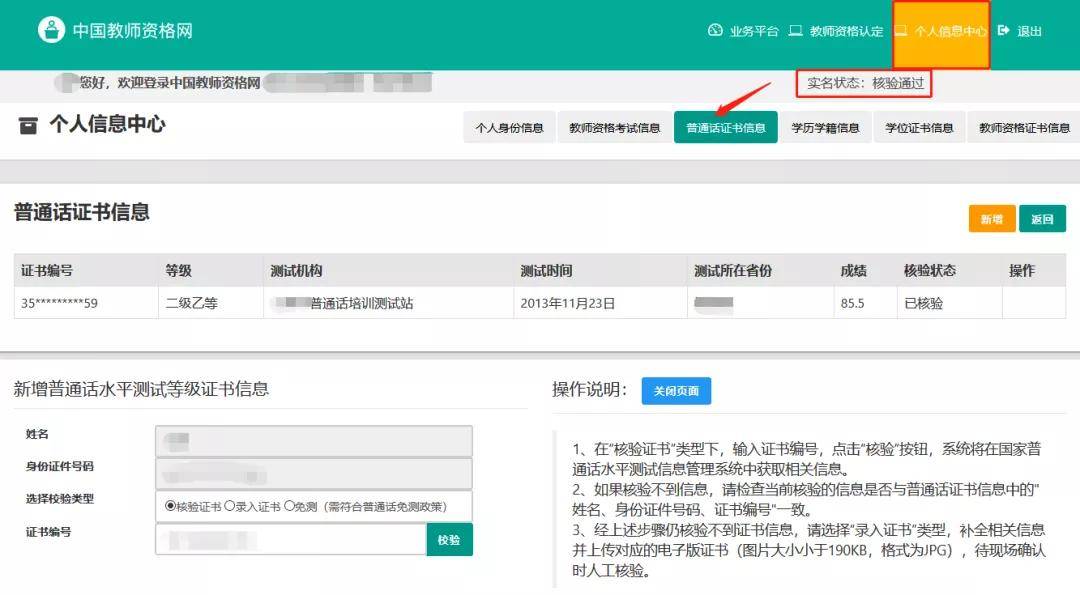Click the blue 关闭页面 button
The image size is (1080, 595).
tap(676, 391)
